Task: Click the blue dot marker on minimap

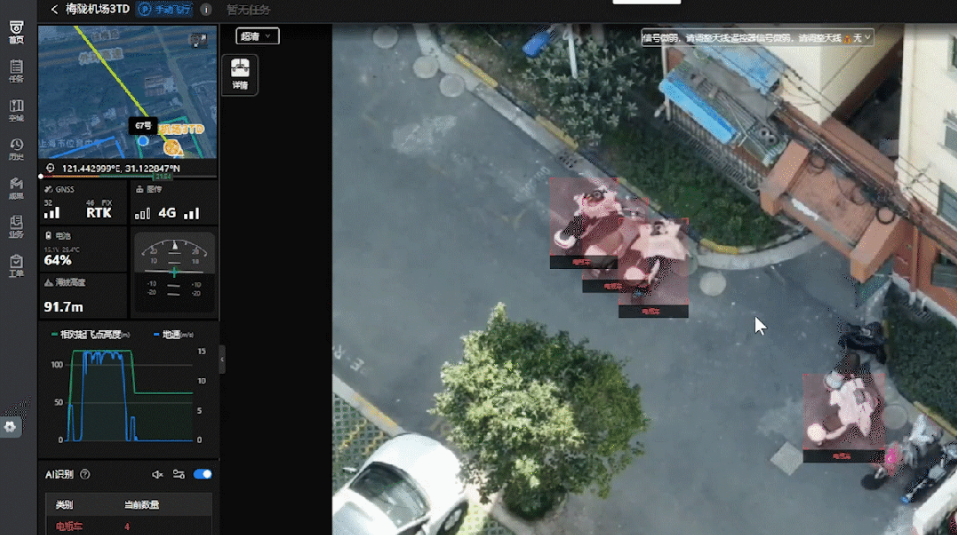Action: (143, 141)
